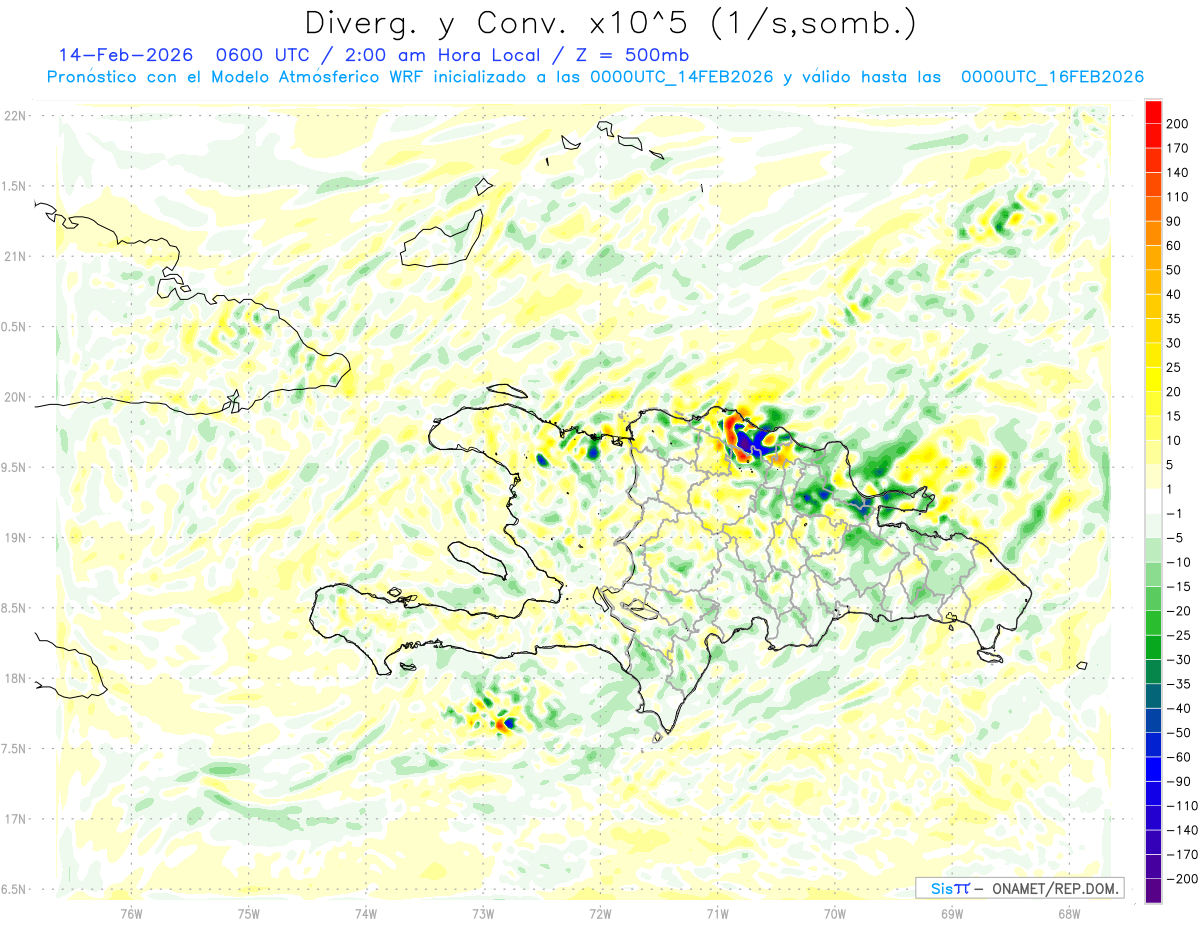The width and height of the screenshot is (1200, 927).
Task: Click the 76W longitude label
Action: pyautogui.click(x=131, y=912)
